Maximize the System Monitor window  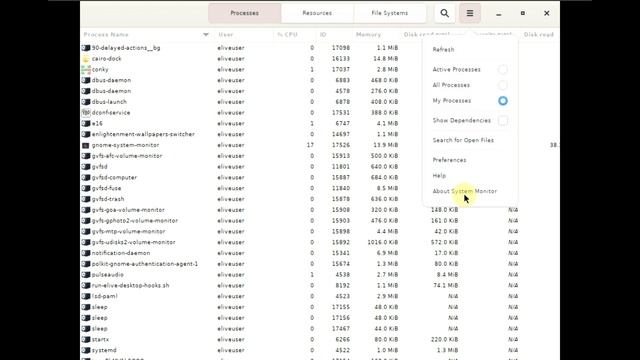click(522, 13)
